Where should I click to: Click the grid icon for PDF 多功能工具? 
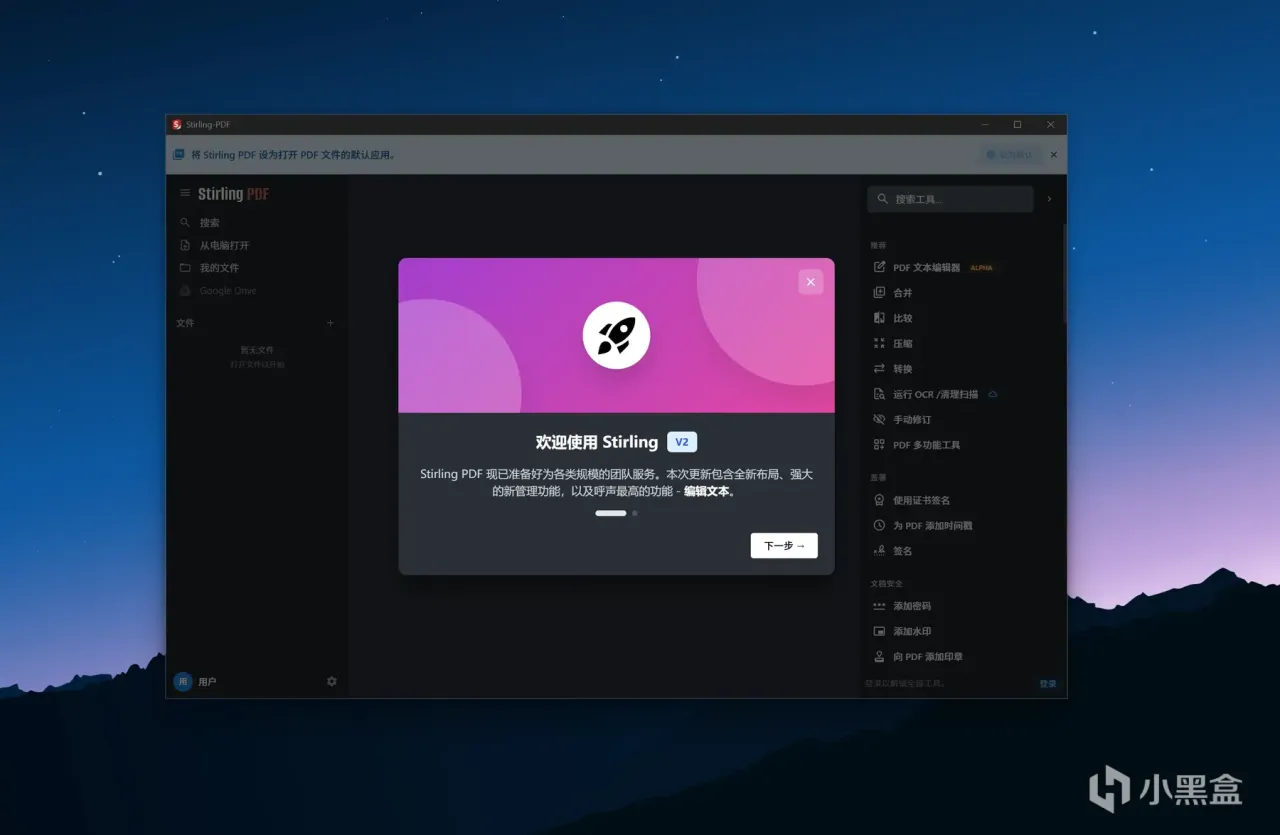[x=879, y=444]
